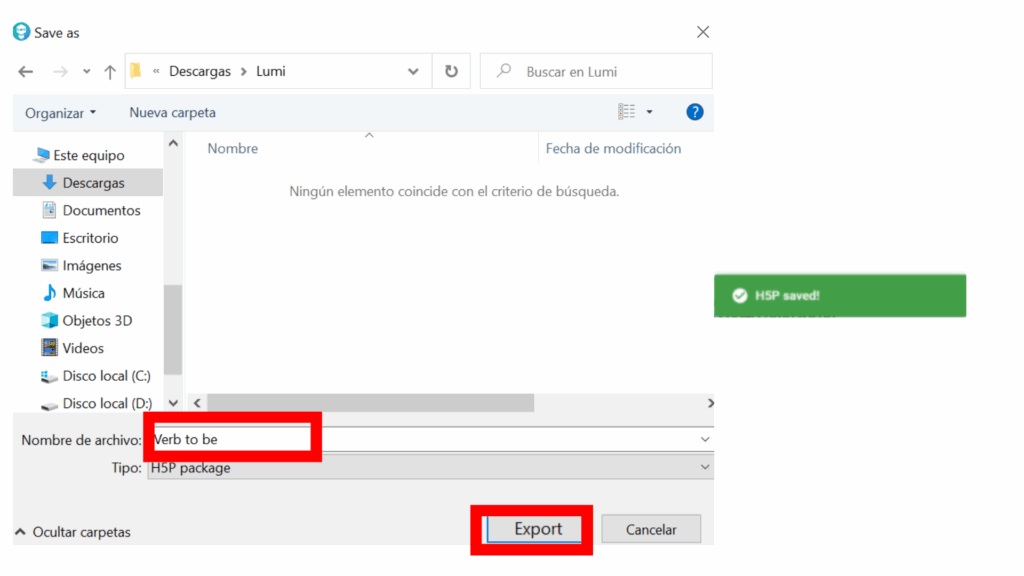Viewport: 1024px width, 576px height.
Task: Click the up one level arrow
Action: coord(110,72)
